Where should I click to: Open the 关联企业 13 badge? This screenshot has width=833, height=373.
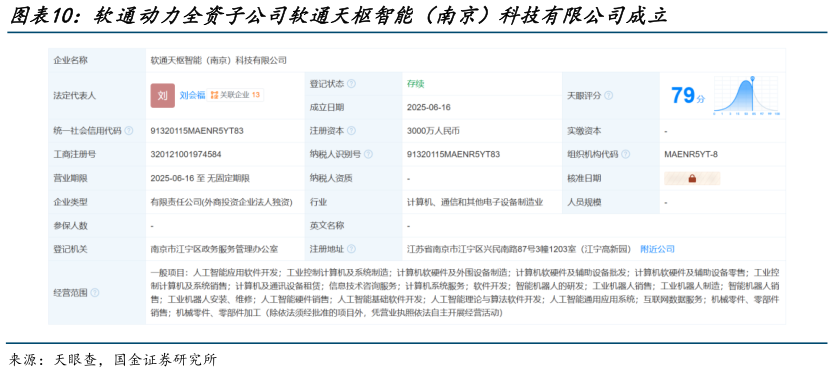click(235, 95)
